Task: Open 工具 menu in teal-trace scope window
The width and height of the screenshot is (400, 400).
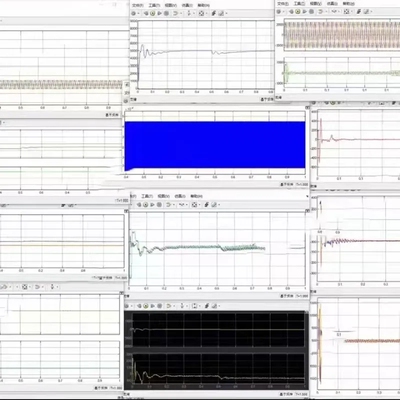Action: point(147,196)
